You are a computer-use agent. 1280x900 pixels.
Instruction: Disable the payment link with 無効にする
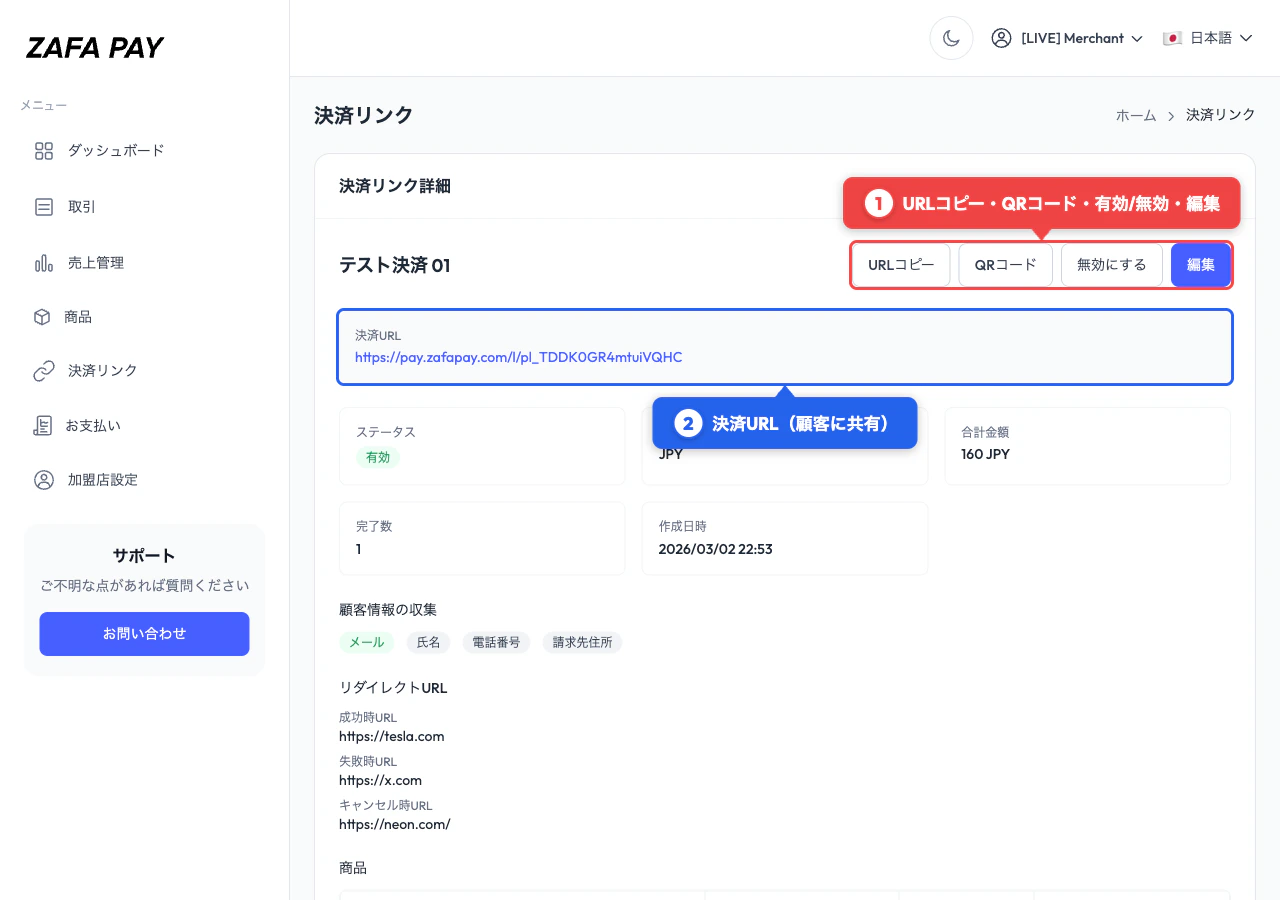coord(1111,264)
